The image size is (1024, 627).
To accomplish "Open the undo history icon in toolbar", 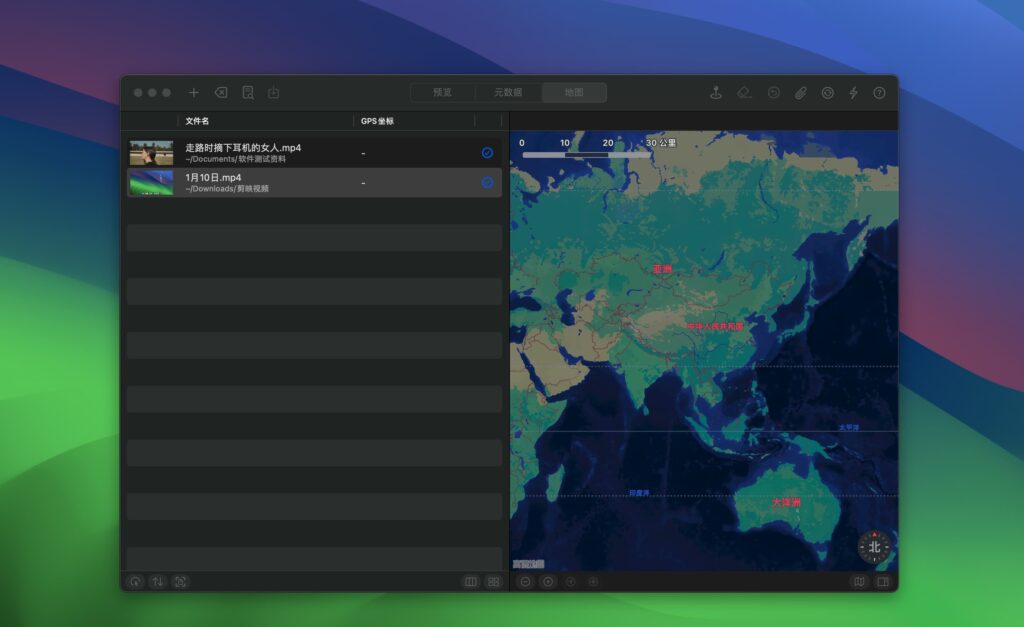I will pyautogui.click(x=771, y=92).
